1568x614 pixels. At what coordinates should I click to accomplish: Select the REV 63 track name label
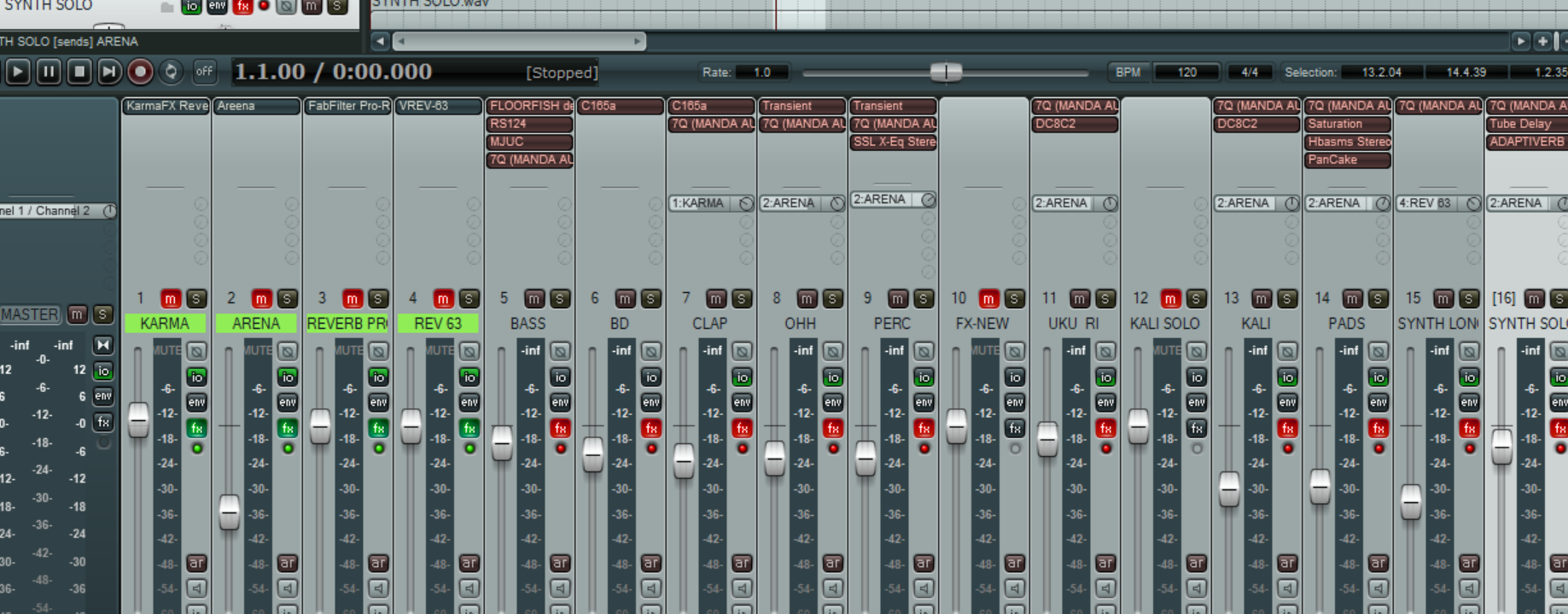click(438, 324)
